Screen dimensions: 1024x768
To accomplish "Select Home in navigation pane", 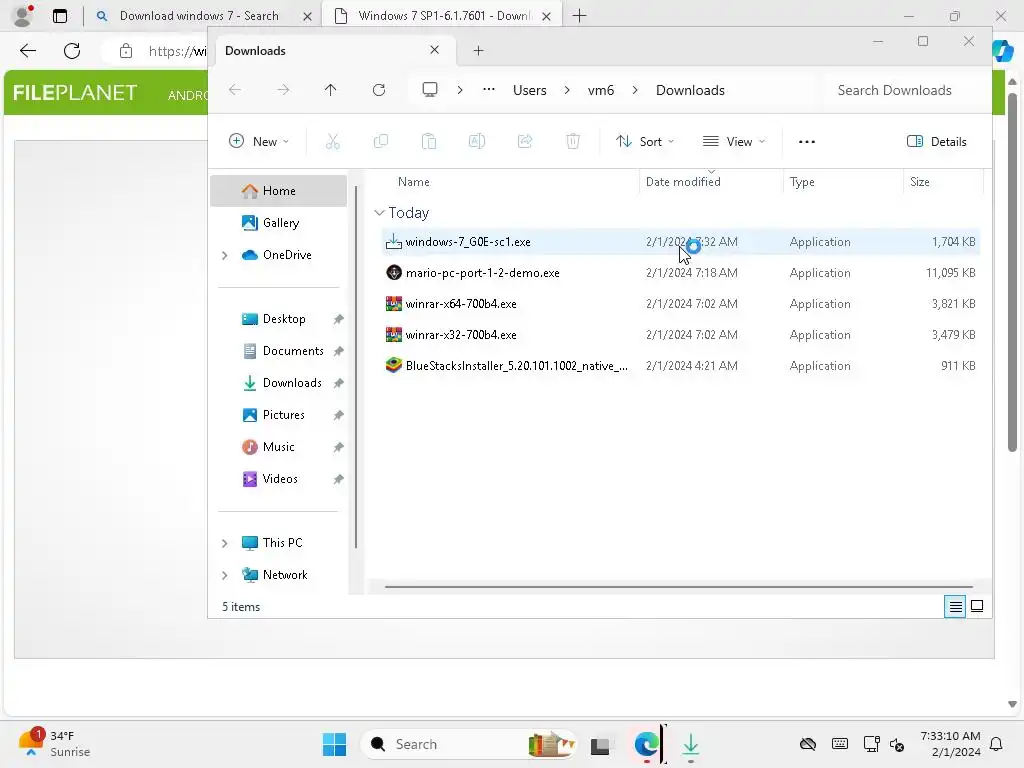I will (278, 191).
